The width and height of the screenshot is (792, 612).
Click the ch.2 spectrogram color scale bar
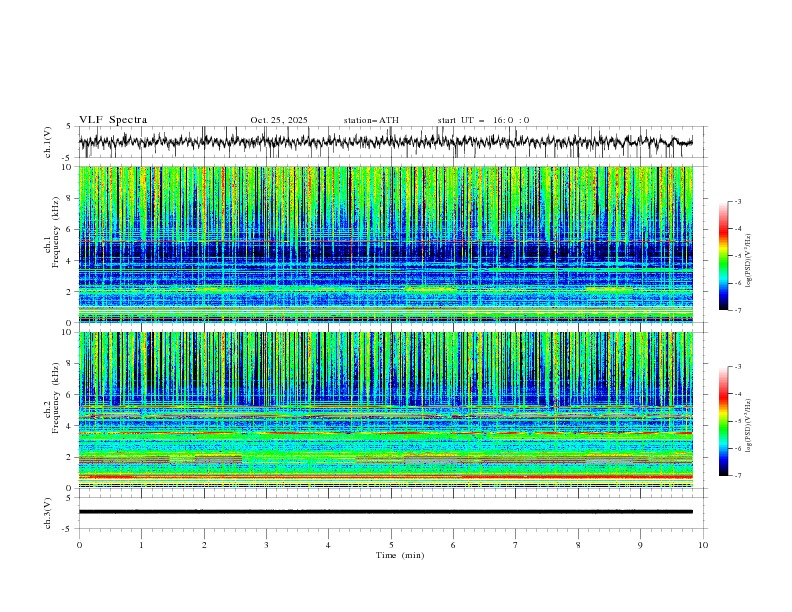point(723,421)
